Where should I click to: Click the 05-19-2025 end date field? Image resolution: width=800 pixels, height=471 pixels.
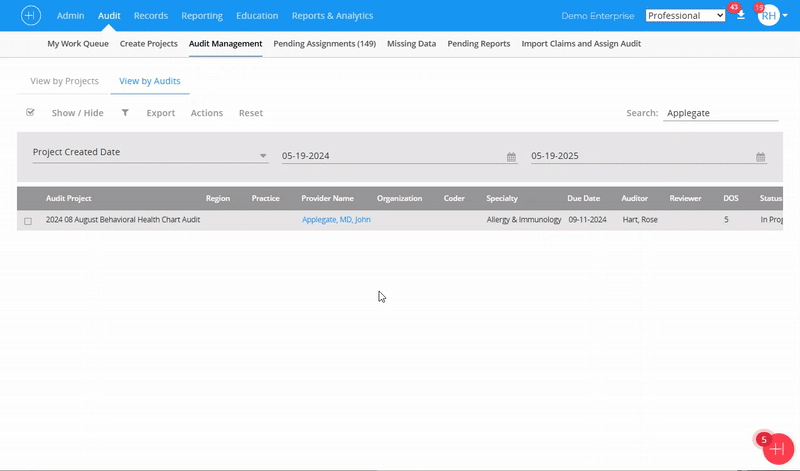[648, 156]
